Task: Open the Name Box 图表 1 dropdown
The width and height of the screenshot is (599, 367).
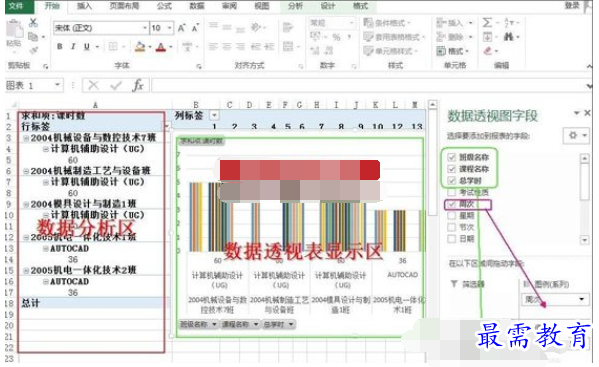Action: pyautogui.click(x=57, y=85)
